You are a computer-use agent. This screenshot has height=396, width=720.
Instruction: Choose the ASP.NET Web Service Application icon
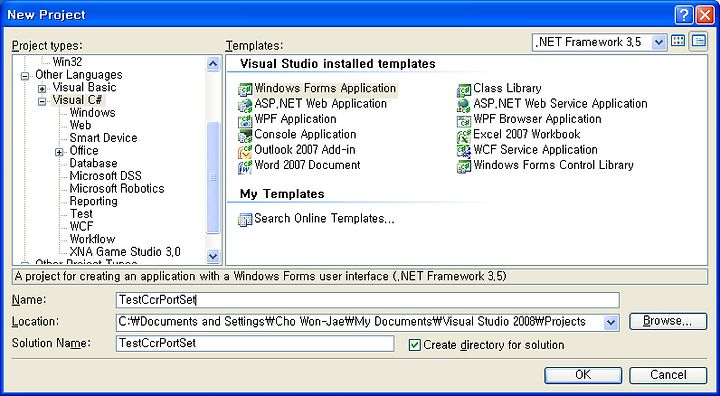464,105
